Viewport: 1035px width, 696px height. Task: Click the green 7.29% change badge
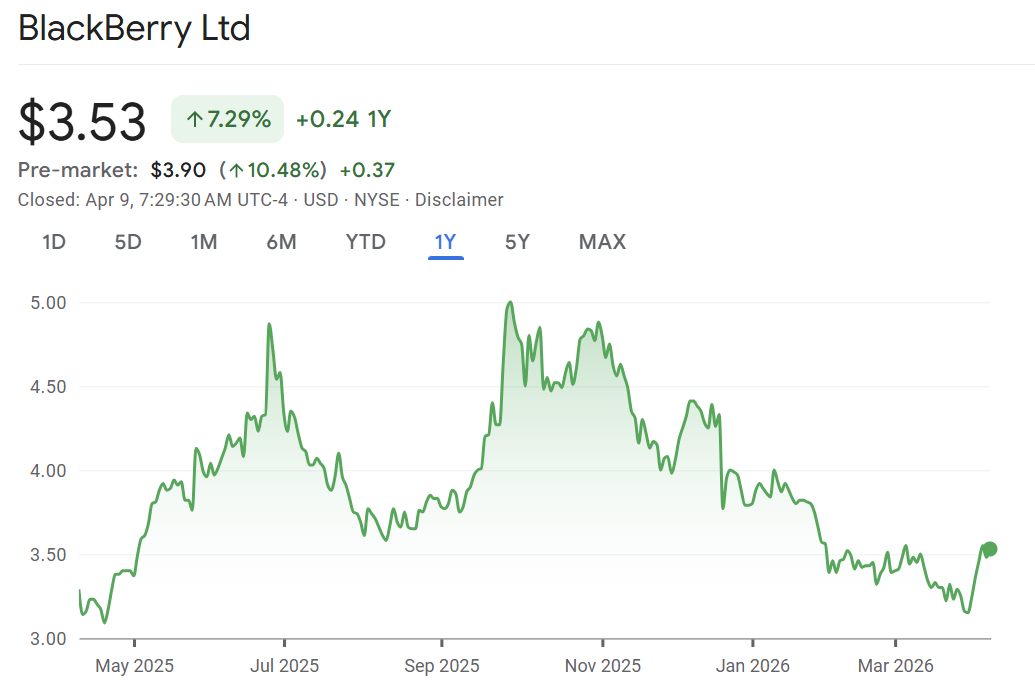coord(228,120)
